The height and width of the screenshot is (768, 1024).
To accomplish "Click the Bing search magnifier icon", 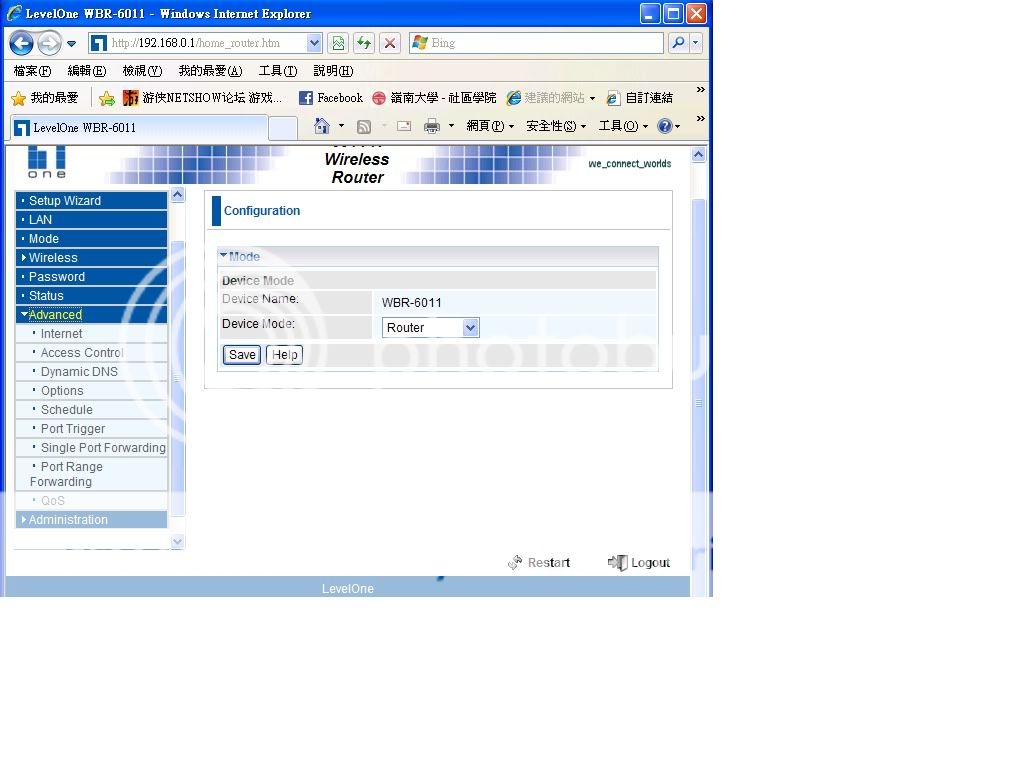I will 679,43.
